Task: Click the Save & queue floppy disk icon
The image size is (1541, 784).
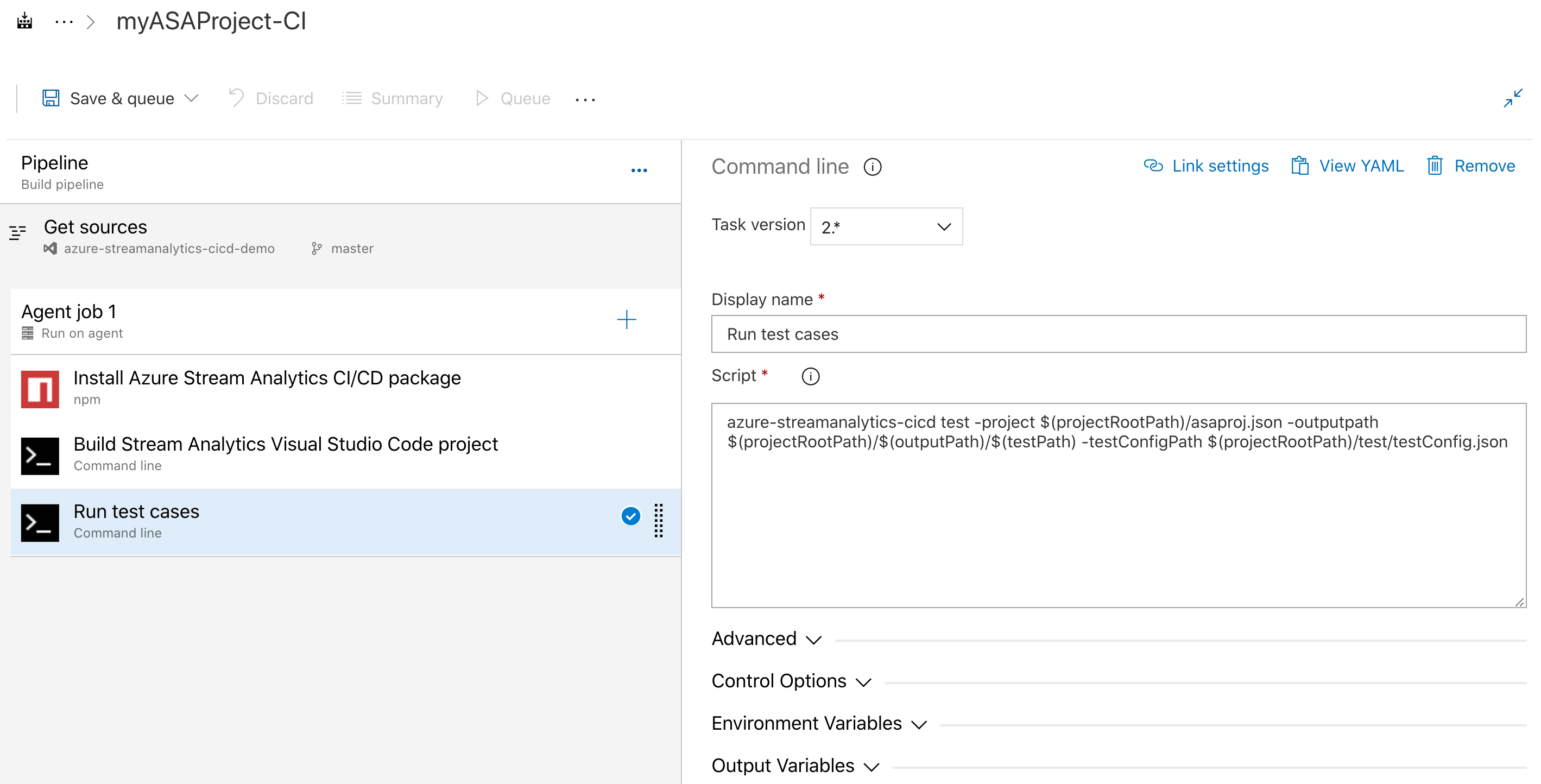Action: pos(51,99)
